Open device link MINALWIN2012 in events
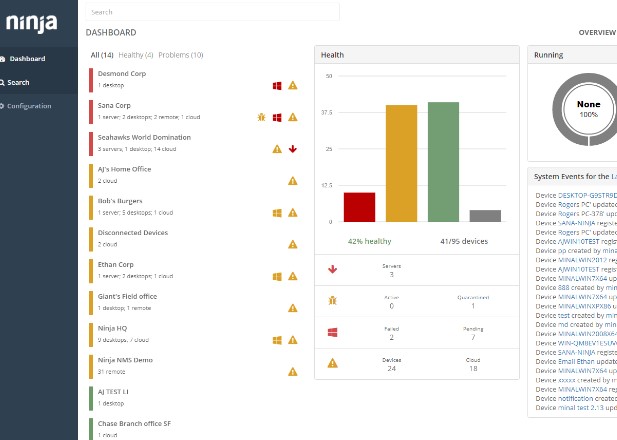 tap(582, 260)
